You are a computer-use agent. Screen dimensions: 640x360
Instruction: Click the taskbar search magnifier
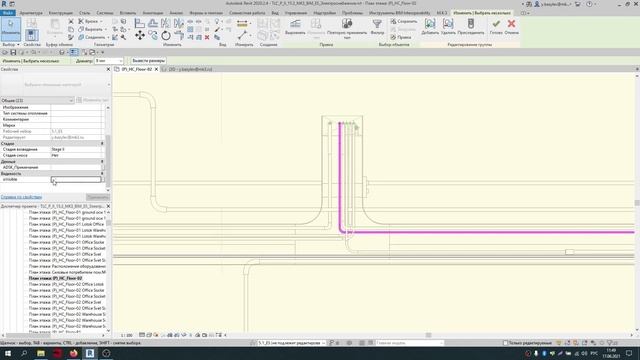pyautogui.click(x=24, y=353)
